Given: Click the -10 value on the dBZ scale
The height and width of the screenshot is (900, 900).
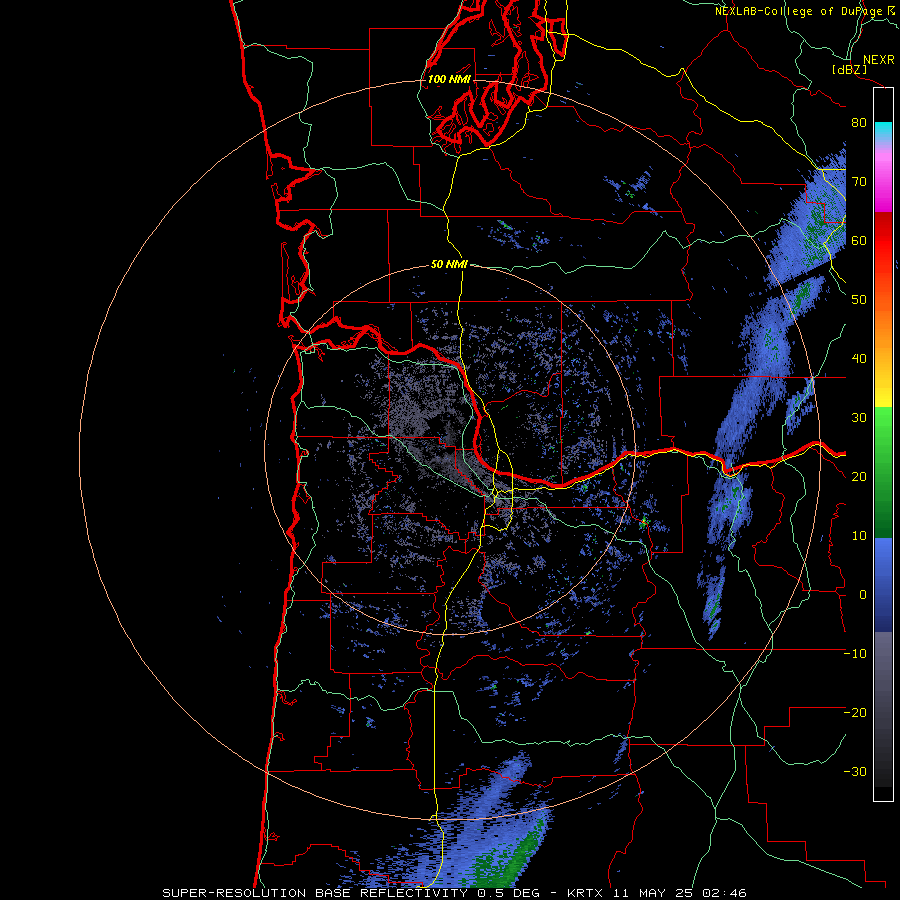Looking at the screenshot, I should click(855, 654).
